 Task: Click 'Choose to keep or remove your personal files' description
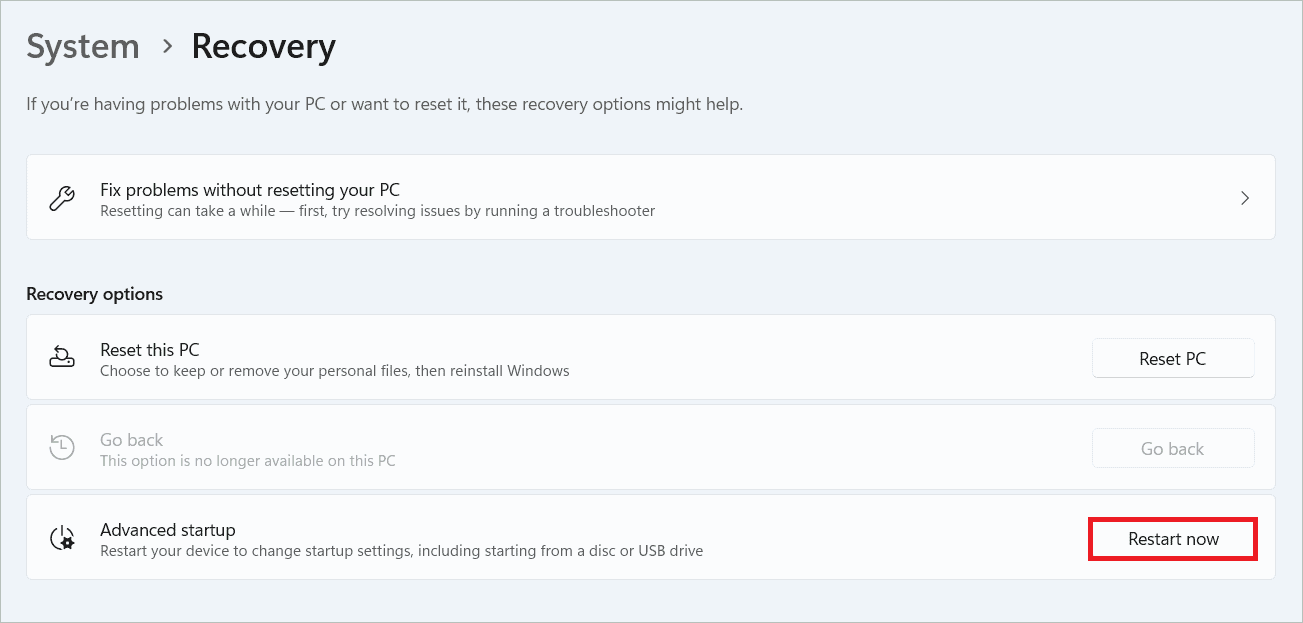[335, 371]
